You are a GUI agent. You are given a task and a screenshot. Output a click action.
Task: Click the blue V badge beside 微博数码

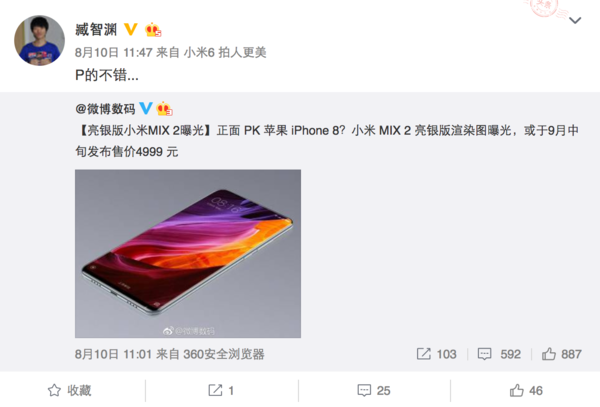click(x=145, y=109)
